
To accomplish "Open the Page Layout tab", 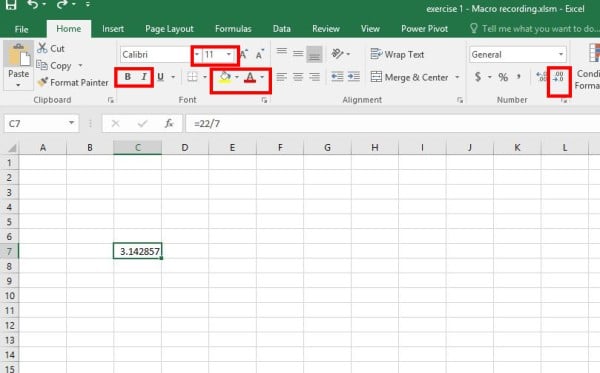I will [169, 29].
